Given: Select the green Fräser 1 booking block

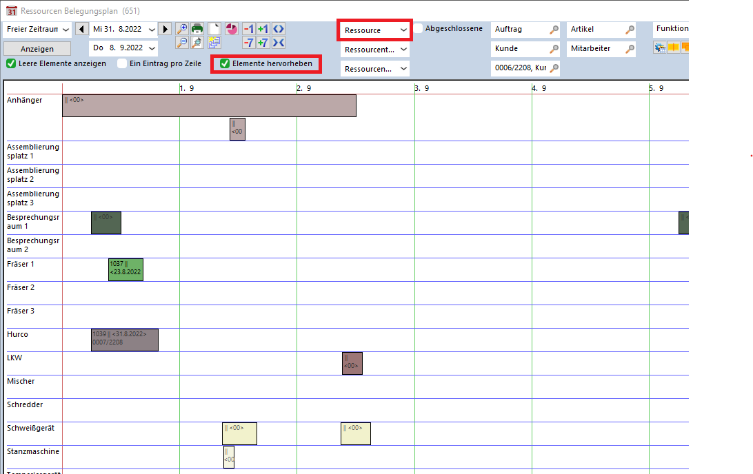Looking at the screenshot, I should pos(126,269).
